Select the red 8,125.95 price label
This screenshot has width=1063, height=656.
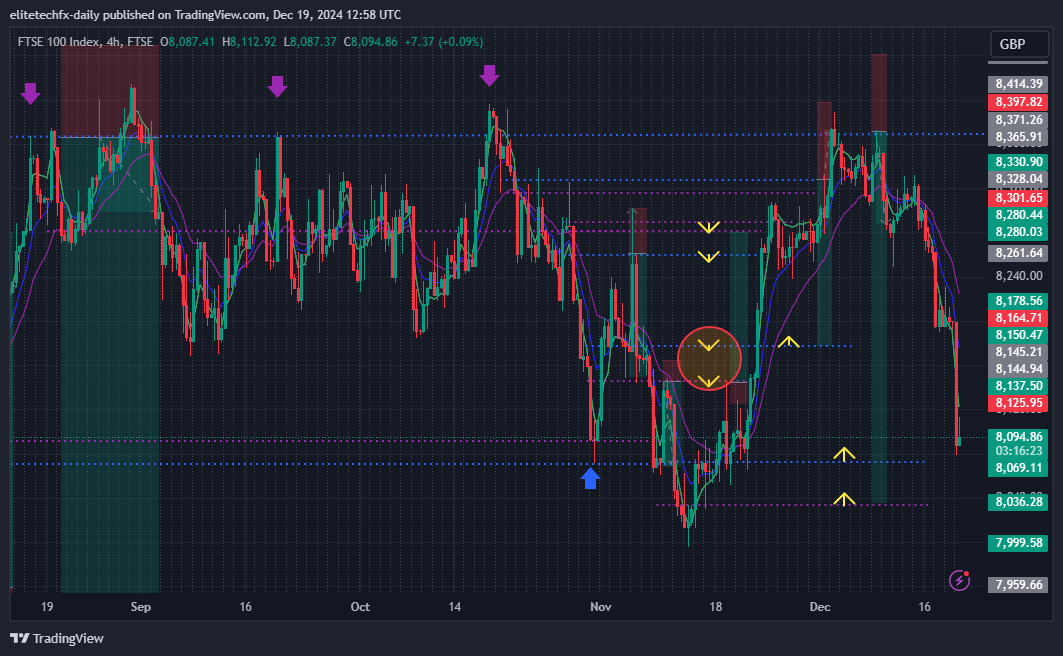(x=1018, y=403)
